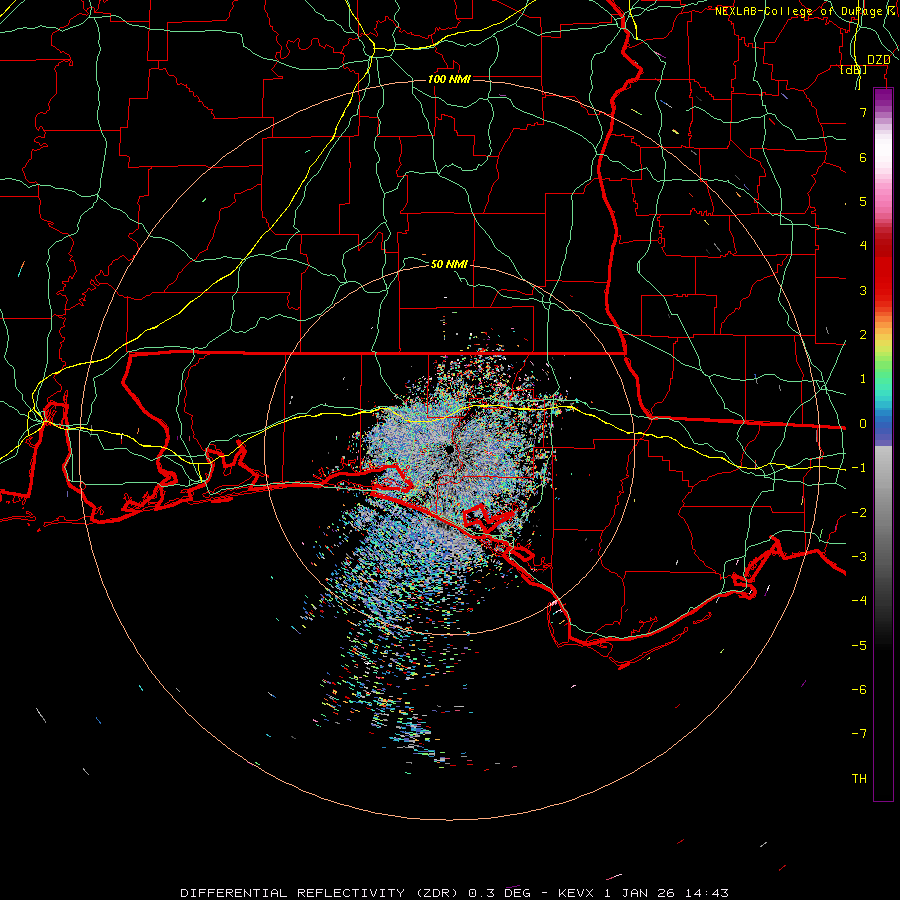Click the scale value "6"
This screenshot has height=900, width=900.
coord(863,157)
